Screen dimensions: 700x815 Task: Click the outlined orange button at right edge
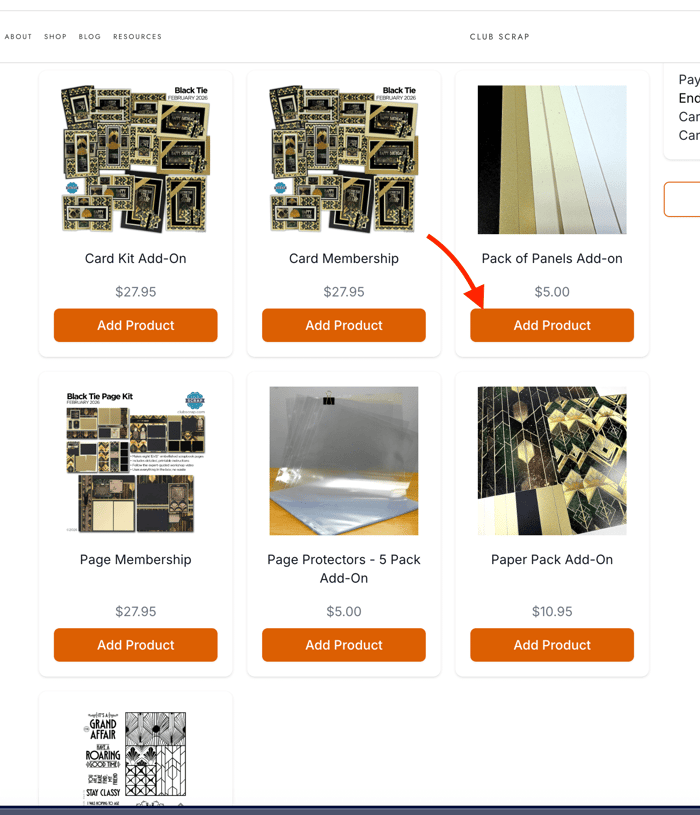click(x=682, y=199)
